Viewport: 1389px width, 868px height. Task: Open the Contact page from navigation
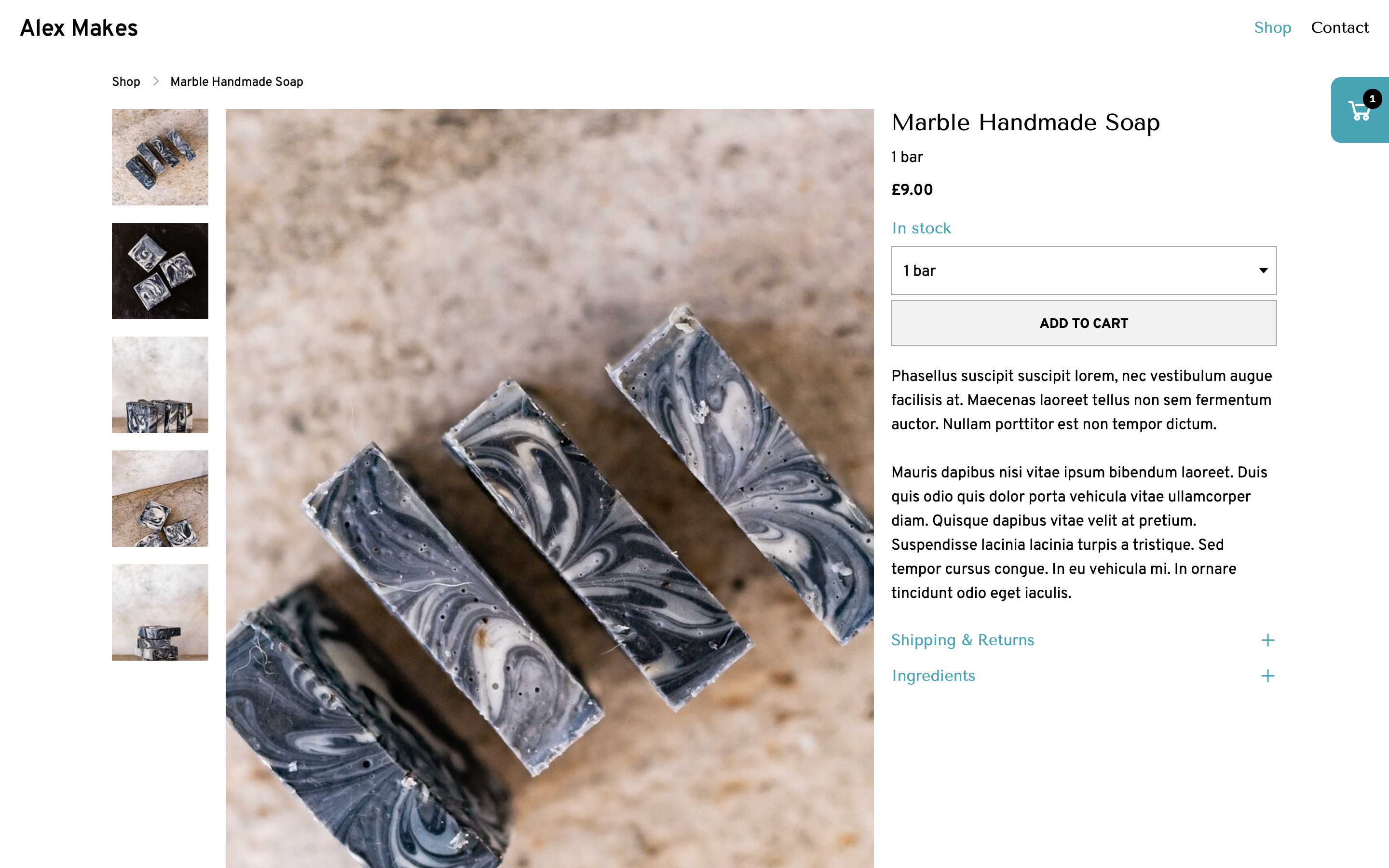click(x=1340, y=27)
